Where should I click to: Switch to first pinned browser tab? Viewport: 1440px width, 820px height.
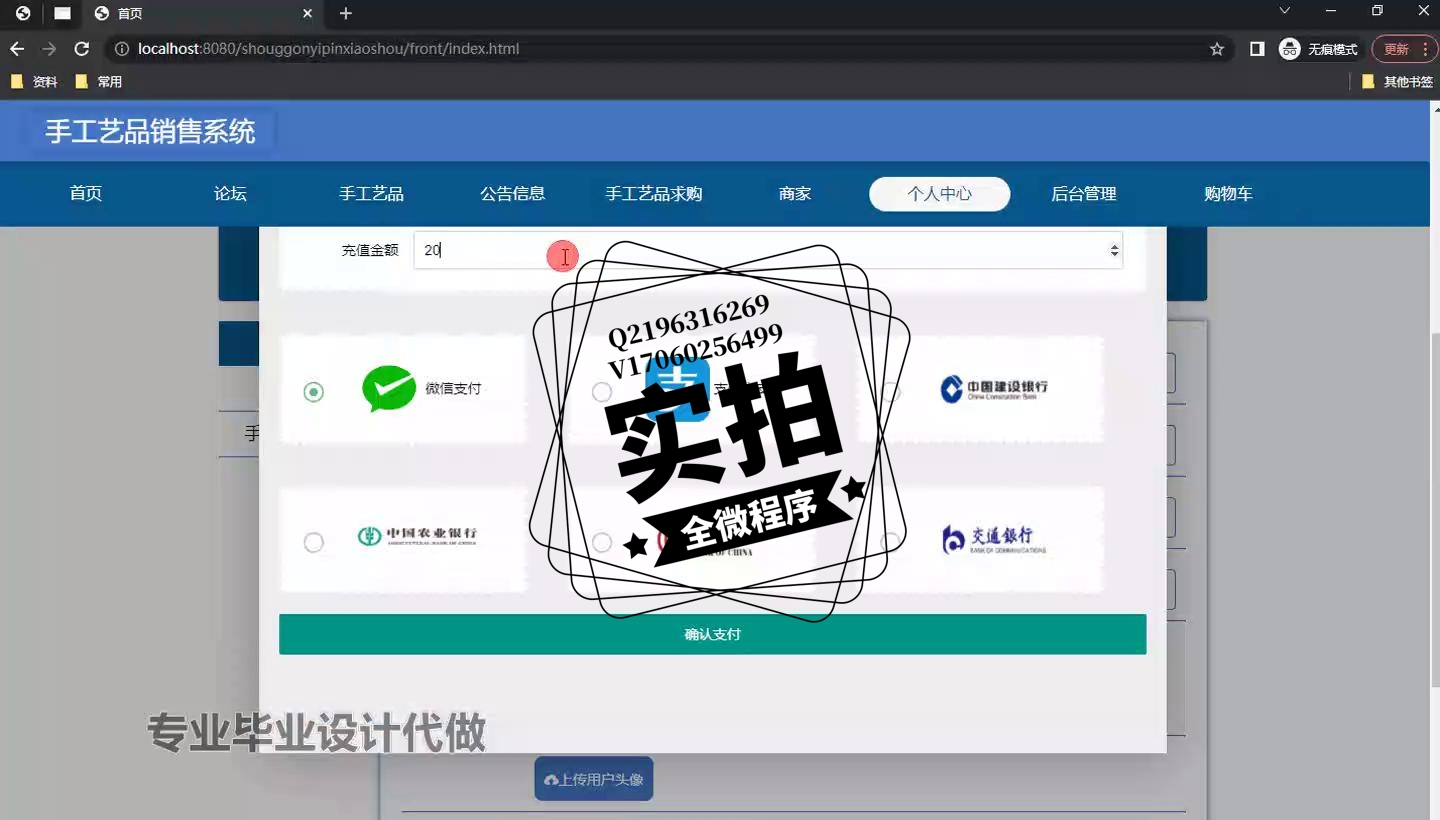(x=23, y=14)
